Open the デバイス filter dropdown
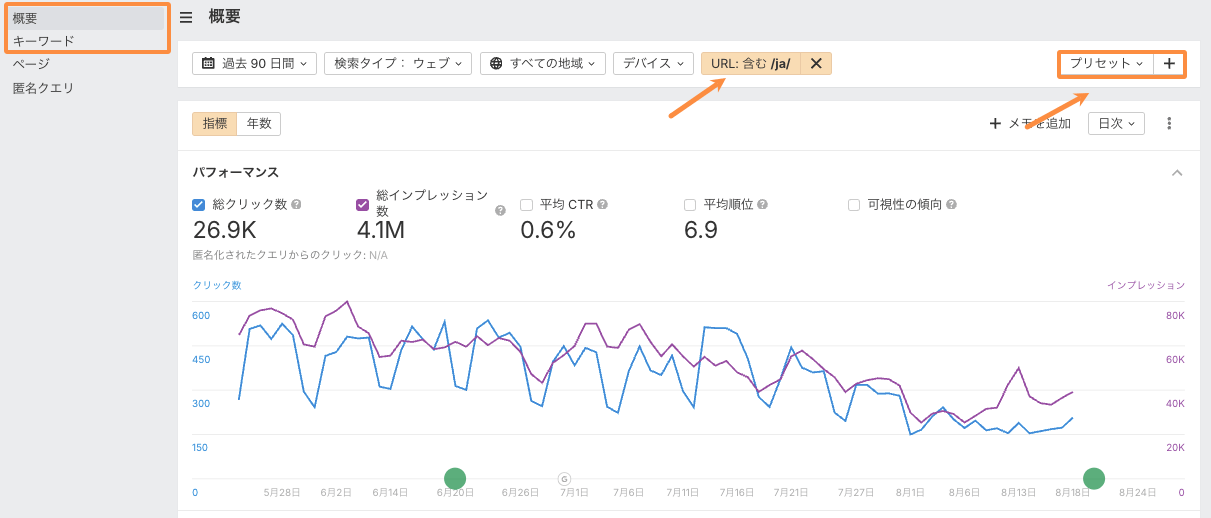 [x=653, y=63]
